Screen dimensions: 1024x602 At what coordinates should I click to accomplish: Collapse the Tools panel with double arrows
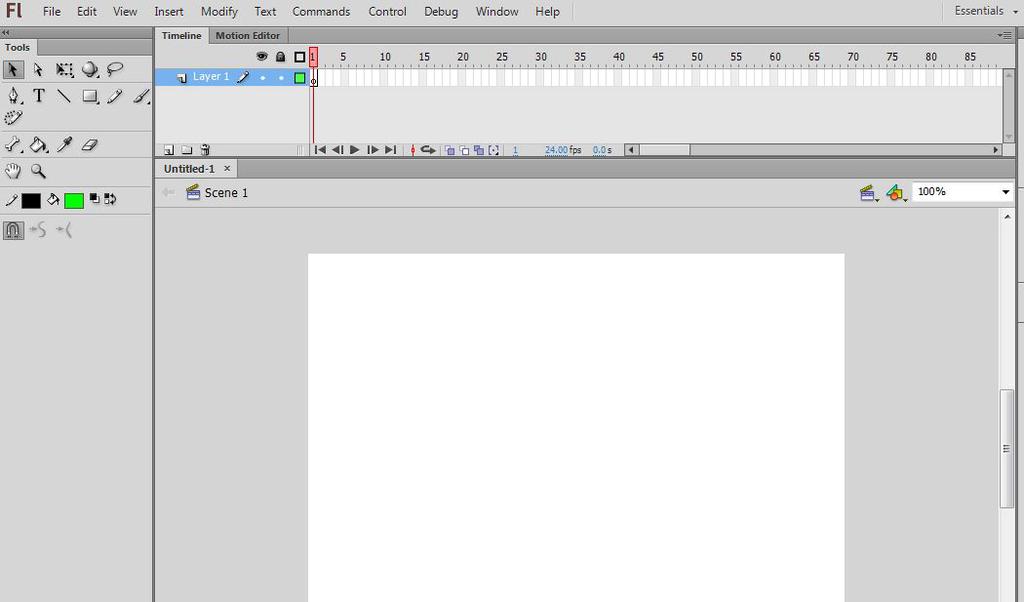coord(5,32)
